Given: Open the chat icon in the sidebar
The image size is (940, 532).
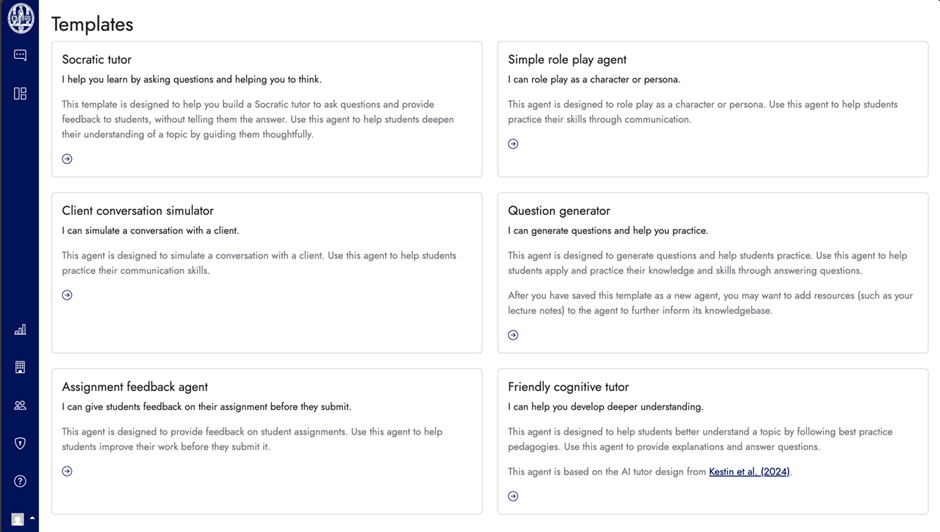Looking at the screenshot, I should point(20,55).
